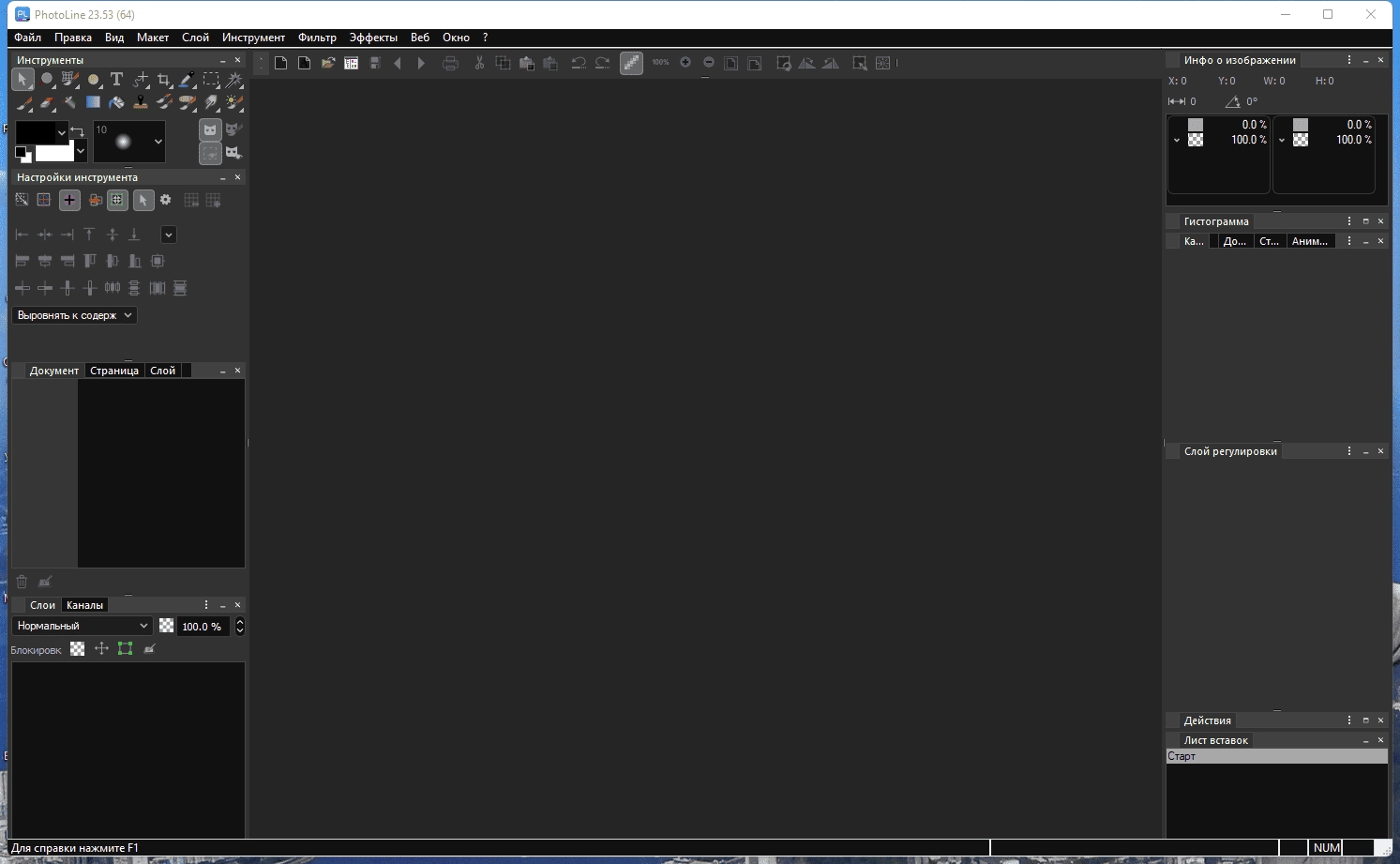Viewport: 1400px width, 864px height.
Task: Open the '?' help menu
Action: 485,38
